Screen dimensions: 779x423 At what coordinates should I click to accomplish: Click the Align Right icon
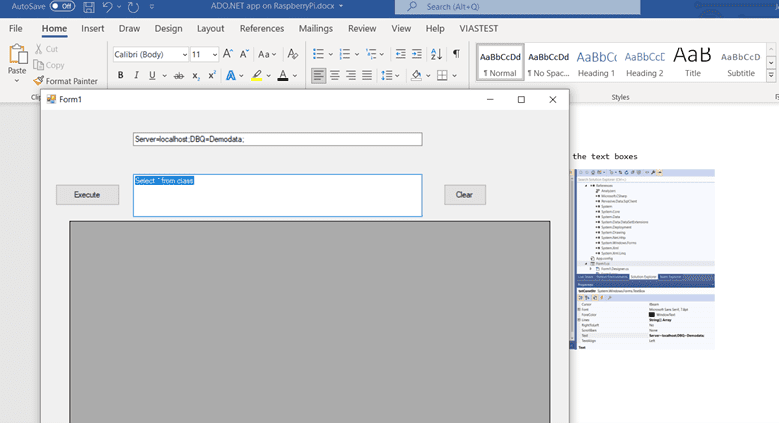pyautogui.click(x=351, y=76)
